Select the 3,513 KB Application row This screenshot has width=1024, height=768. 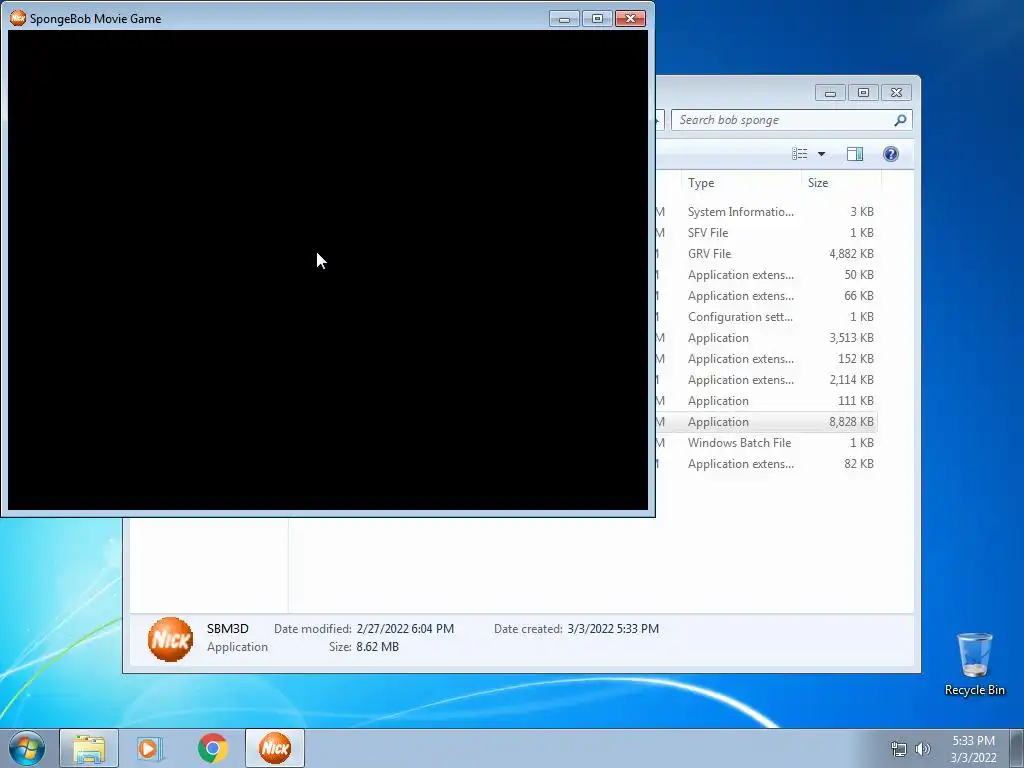coord(766,338)
